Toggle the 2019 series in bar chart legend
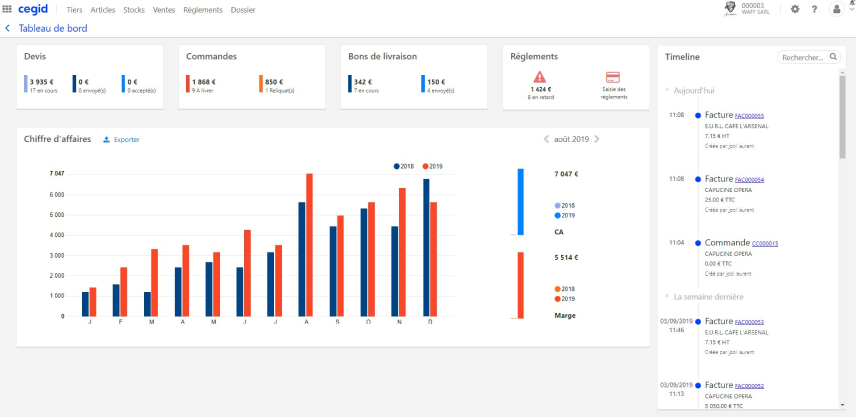 tap(432, 166)
